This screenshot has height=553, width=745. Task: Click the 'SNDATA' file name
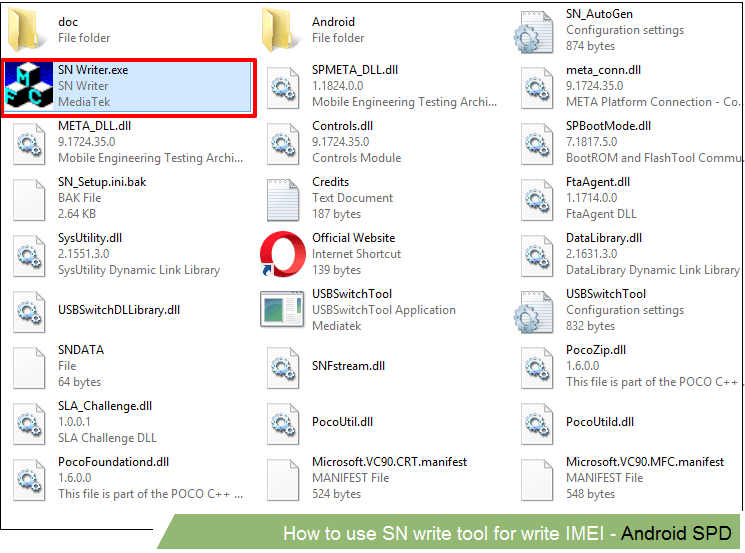pos(81,350)
